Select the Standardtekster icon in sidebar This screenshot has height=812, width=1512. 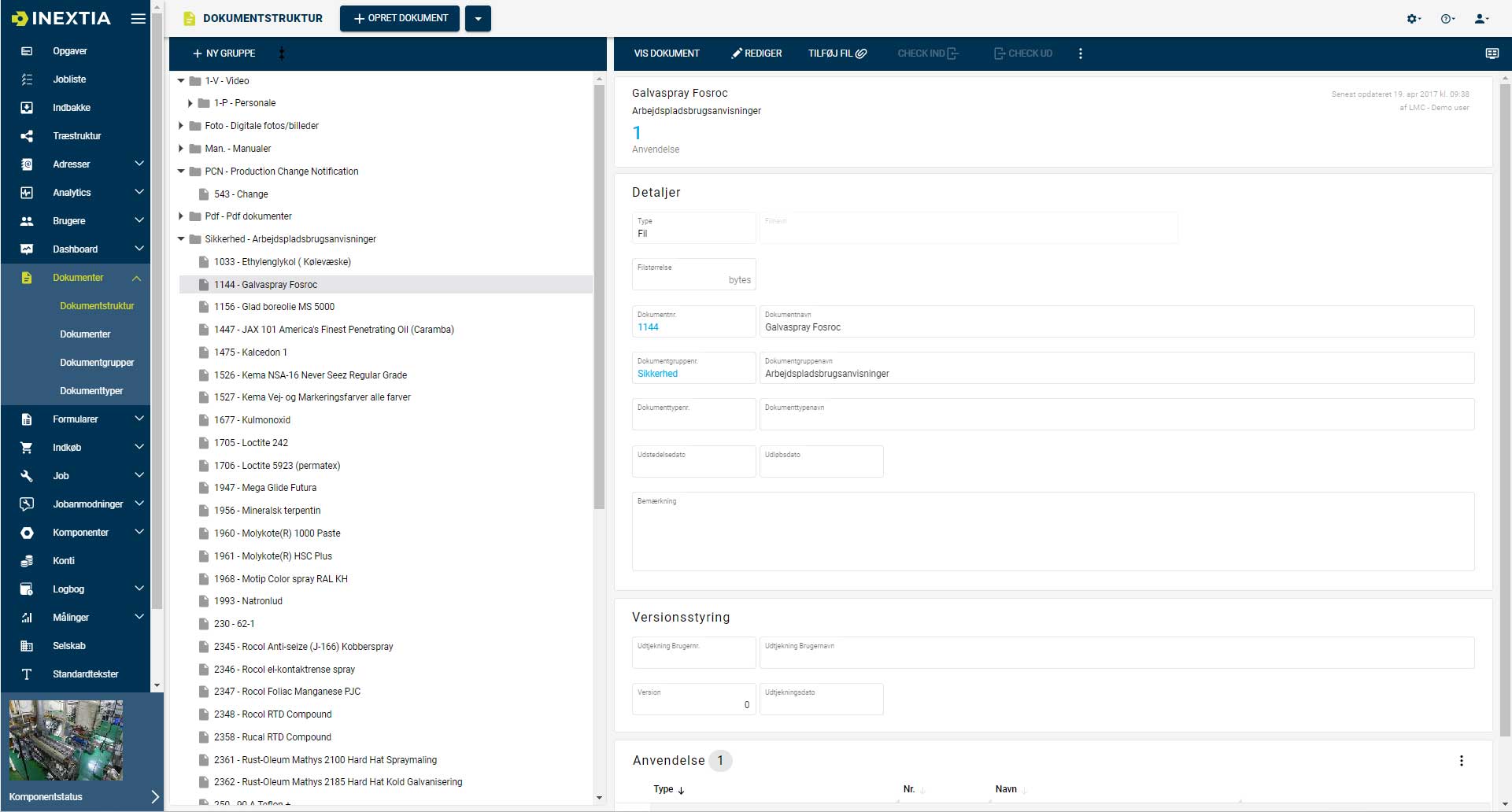(27, 674)
